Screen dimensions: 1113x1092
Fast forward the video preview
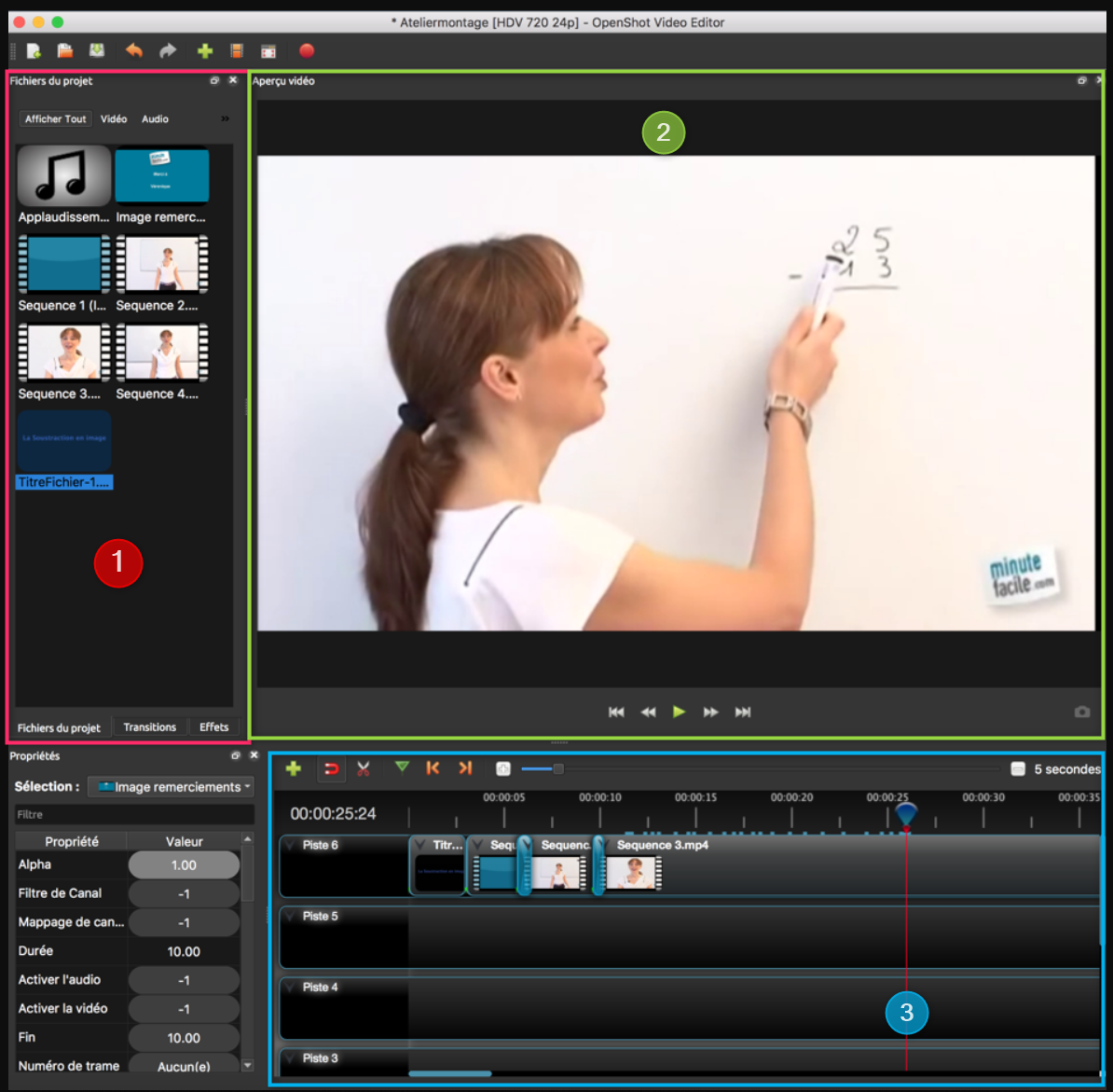(710, 712)
